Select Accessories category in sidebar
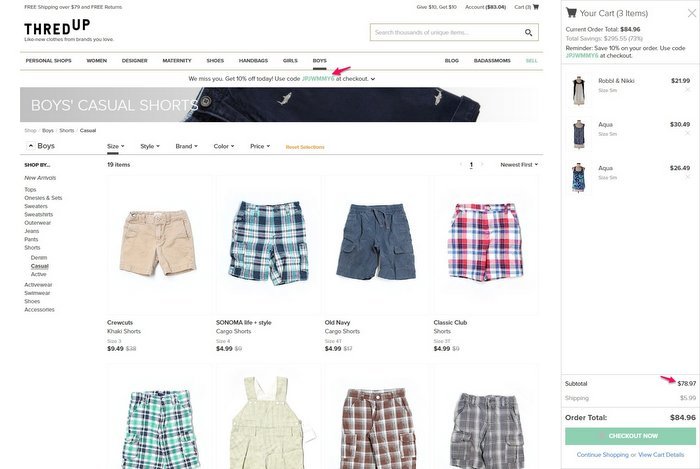This screenshot has width=700, height=469. coord(39,310)
